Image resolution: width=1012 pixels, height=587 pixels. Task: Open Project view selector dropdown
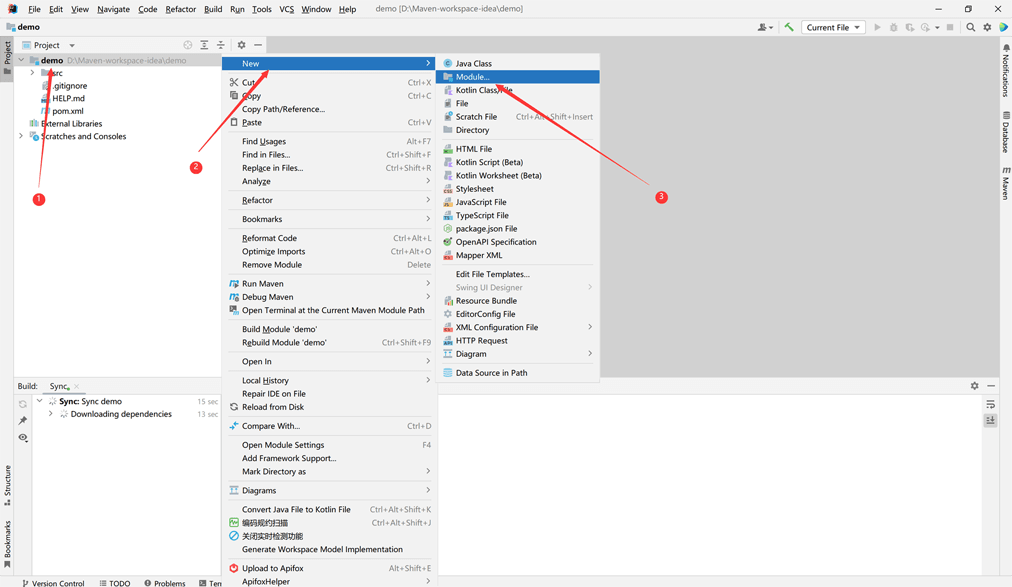[x=48, y=45]
